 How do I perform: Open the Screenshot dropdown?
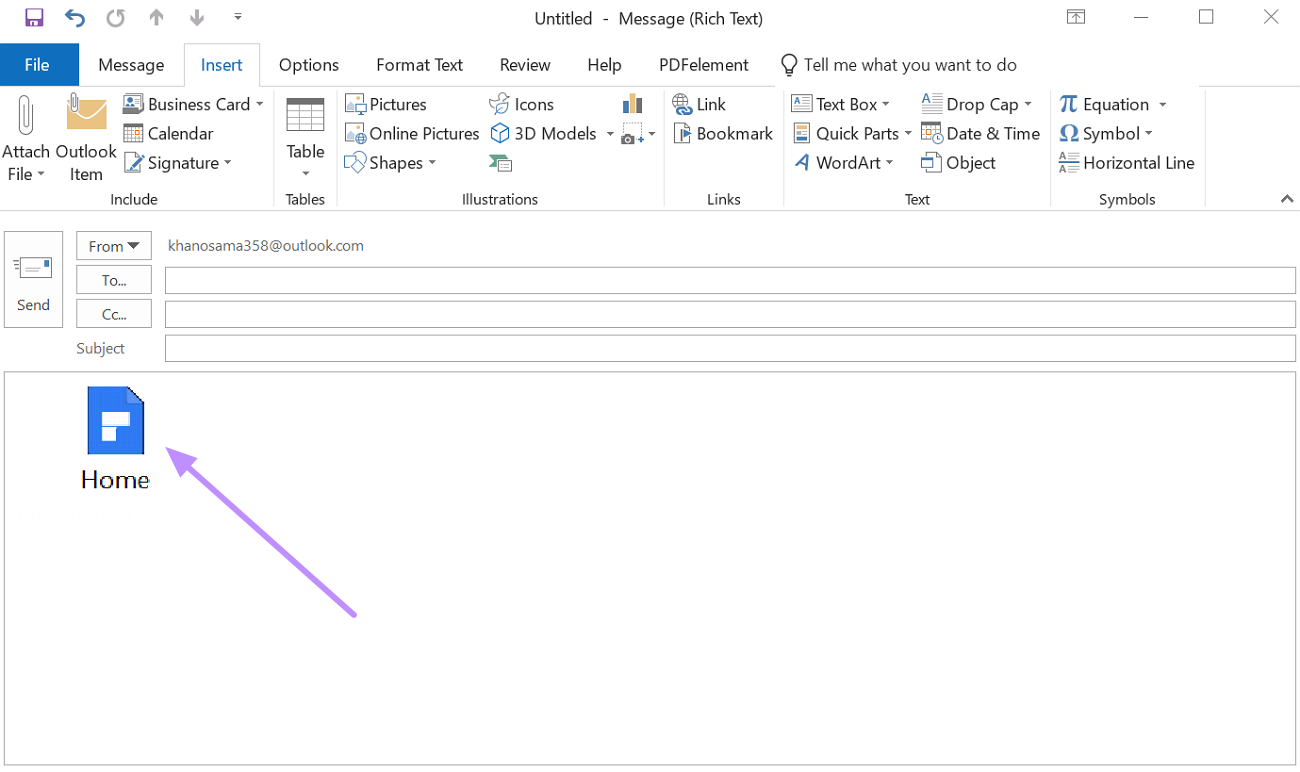point(638,134)
